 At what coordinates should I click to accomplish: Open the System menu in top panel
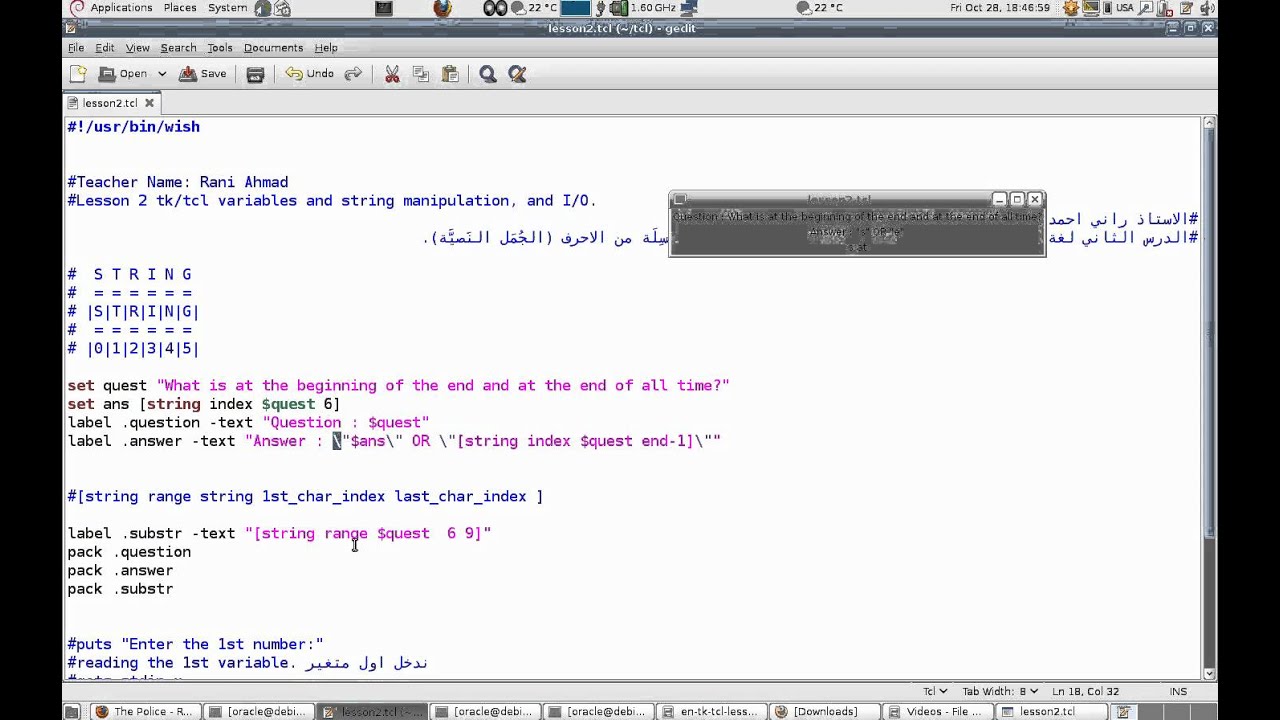pyautogui.click(x=228, y=8)
